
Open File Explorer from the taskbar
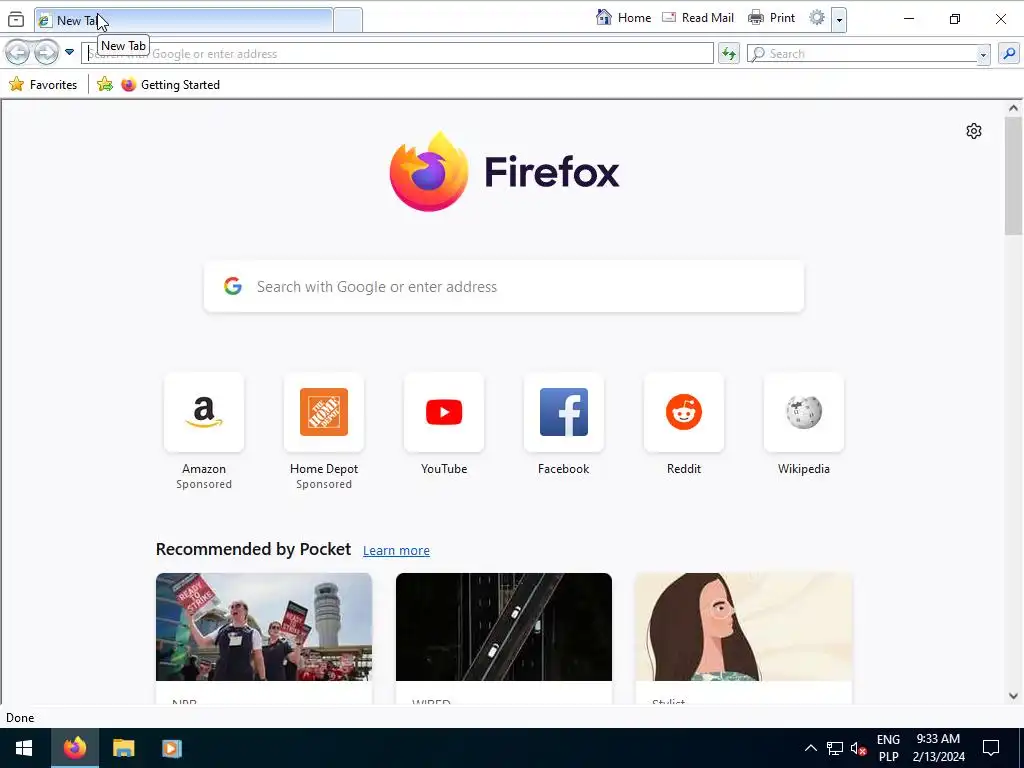pos(123,748)
